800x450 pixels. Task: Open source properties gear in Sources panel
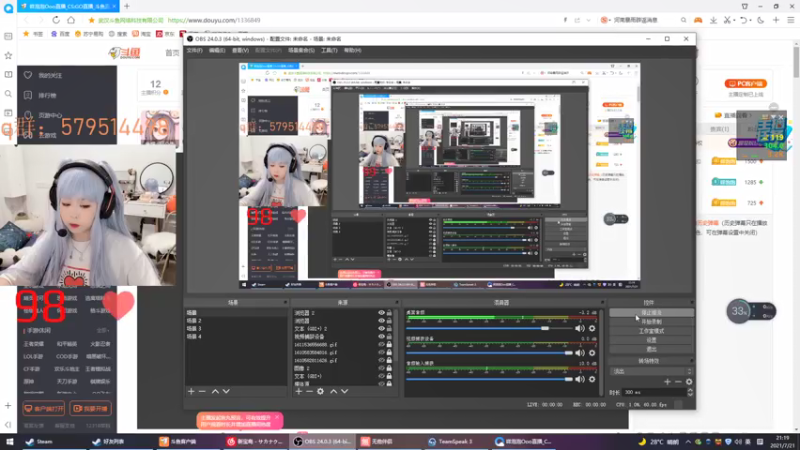(320, 391)
